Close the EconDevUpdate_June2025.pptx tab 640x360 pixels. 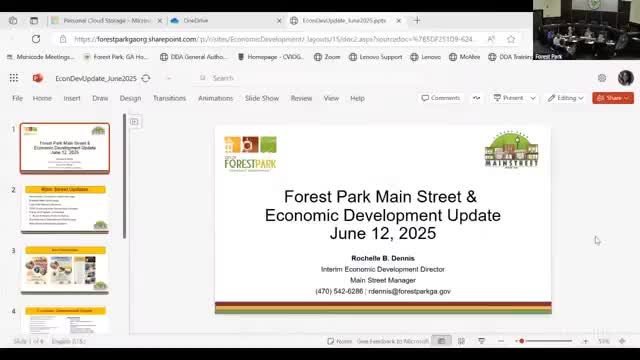click(399, 20)
